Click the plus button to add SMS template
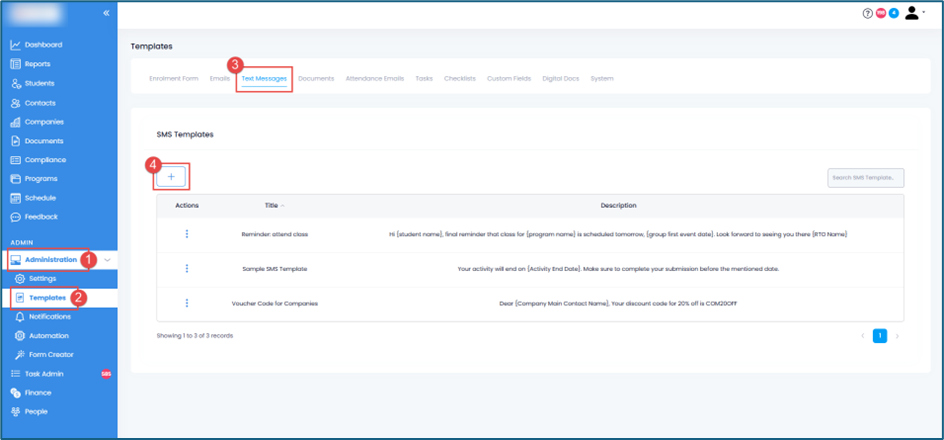 (171, 177)
